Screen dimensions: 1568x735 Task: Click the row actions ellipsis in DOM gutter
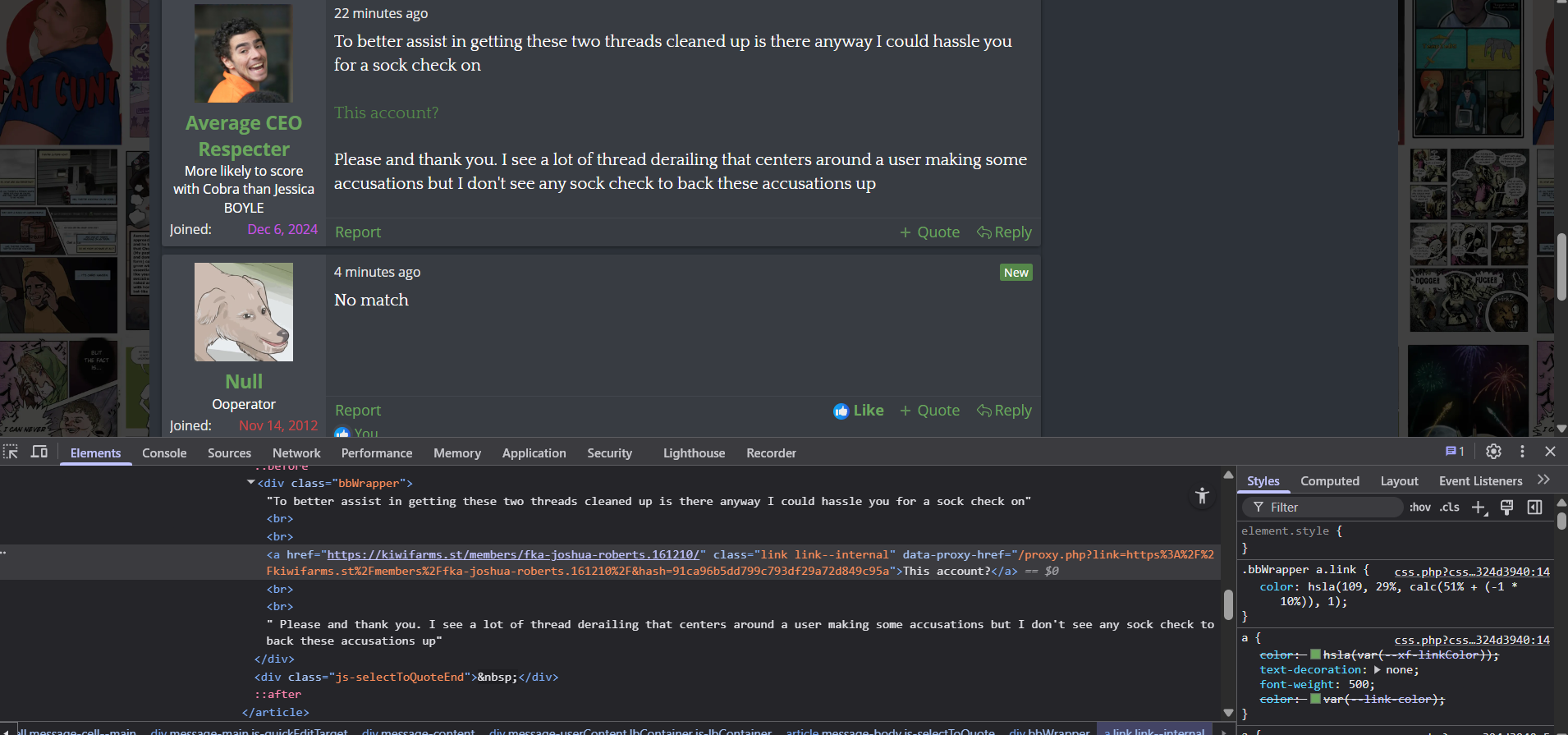[4, 553]
